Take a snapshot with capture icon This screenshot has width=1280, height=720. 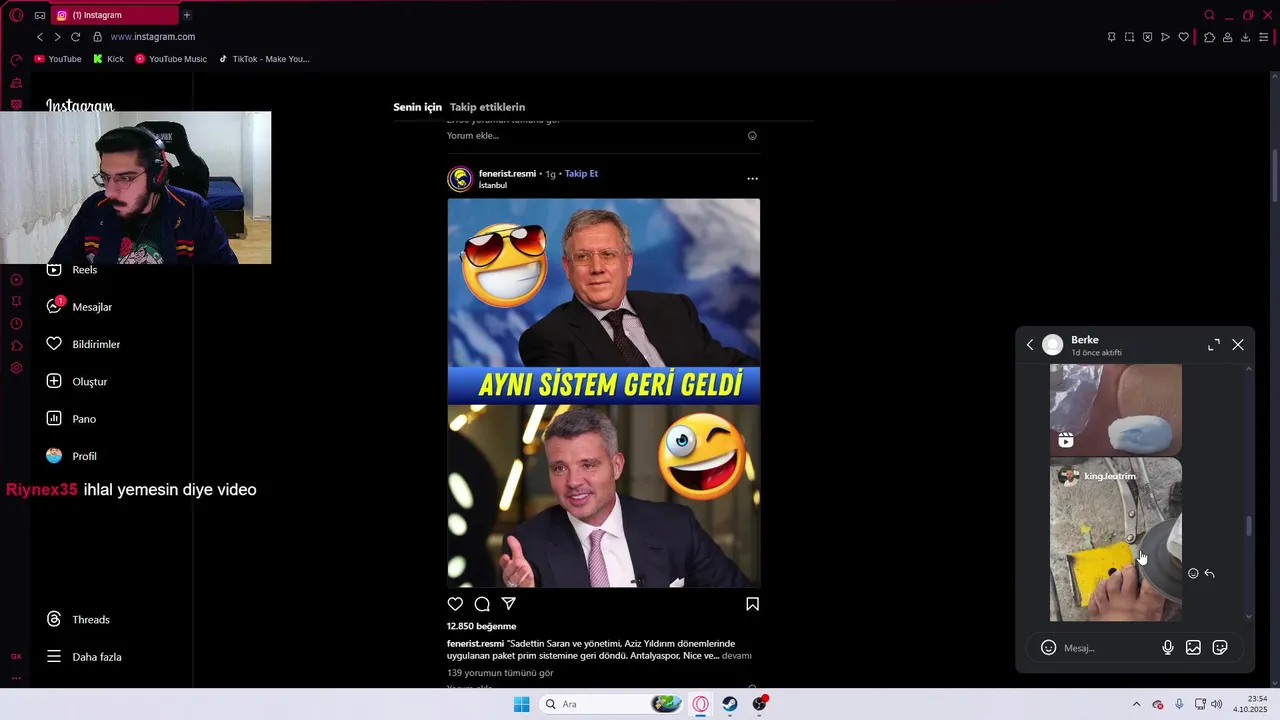pos(1129,37)
